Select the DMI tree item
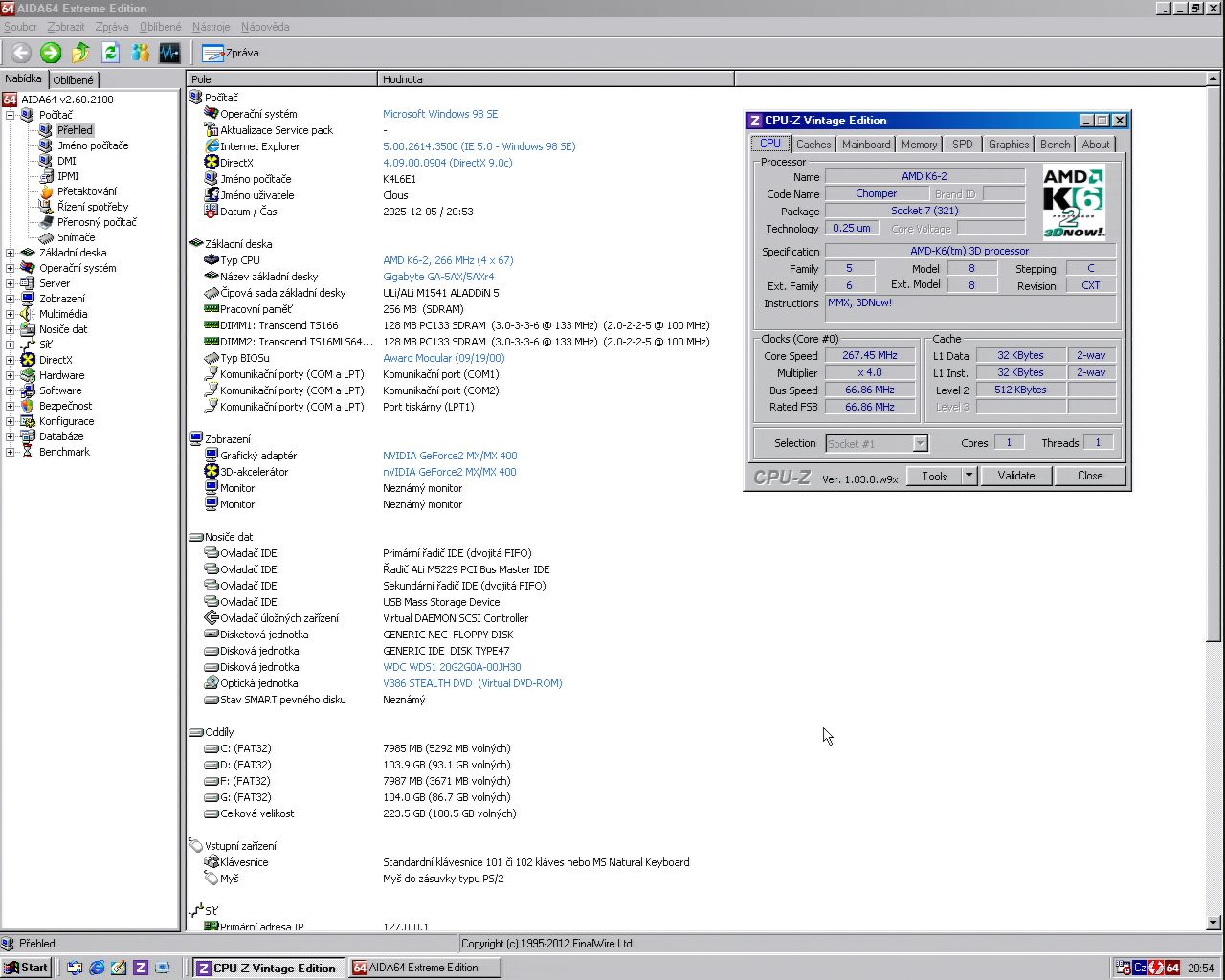1225x980 pixels. 67,161
